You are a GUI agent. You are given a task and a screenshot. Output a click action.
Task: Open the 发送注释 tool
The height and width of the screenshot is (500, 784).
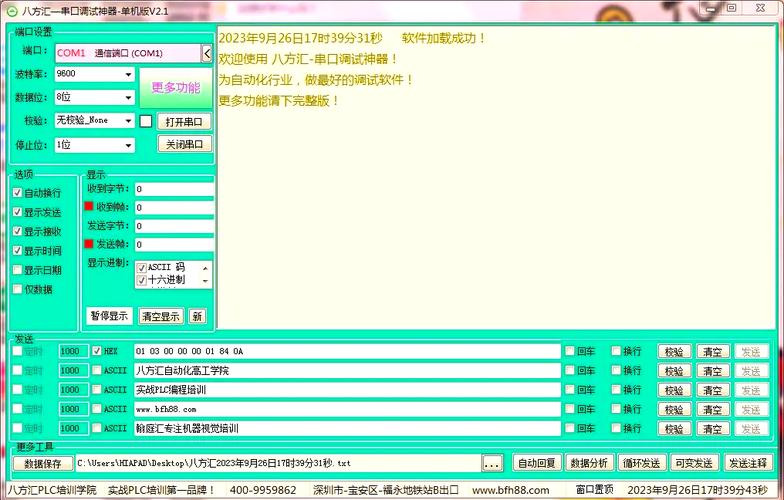click(x=748, y=463)
